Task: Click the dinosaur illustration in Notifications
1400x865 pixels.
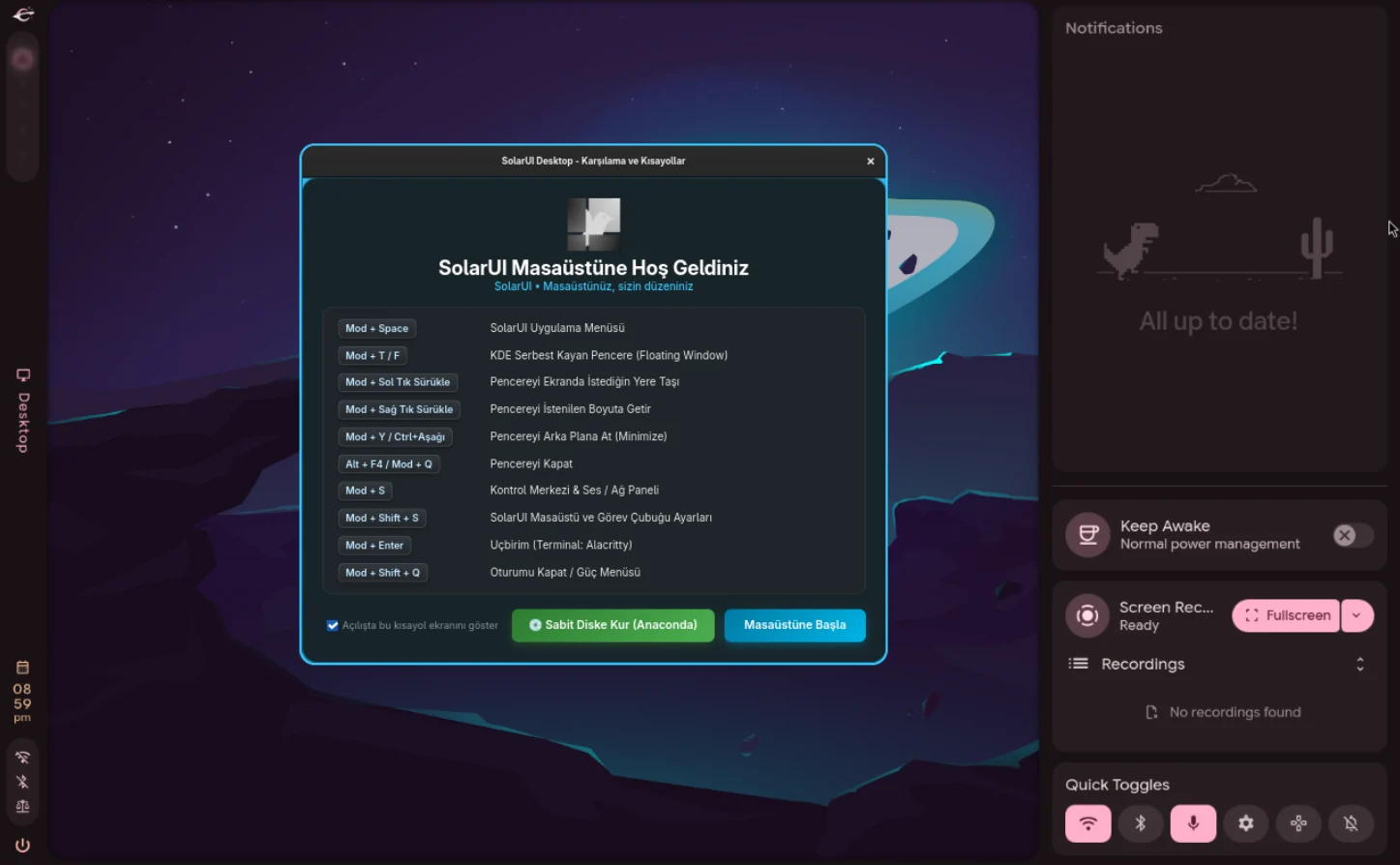Action: click(1131, 250)
